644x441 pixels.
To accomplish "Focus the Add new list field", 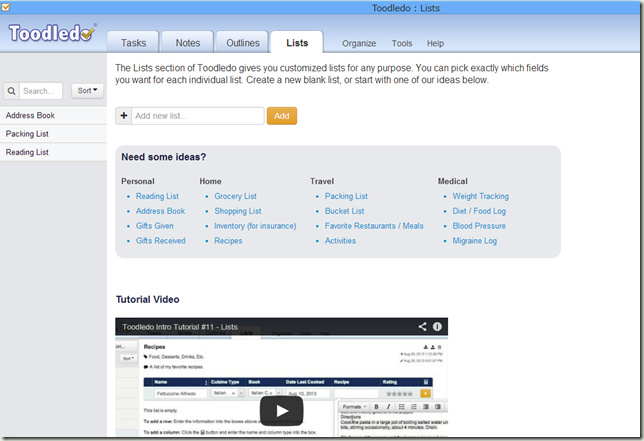I will tap(198, 116).
